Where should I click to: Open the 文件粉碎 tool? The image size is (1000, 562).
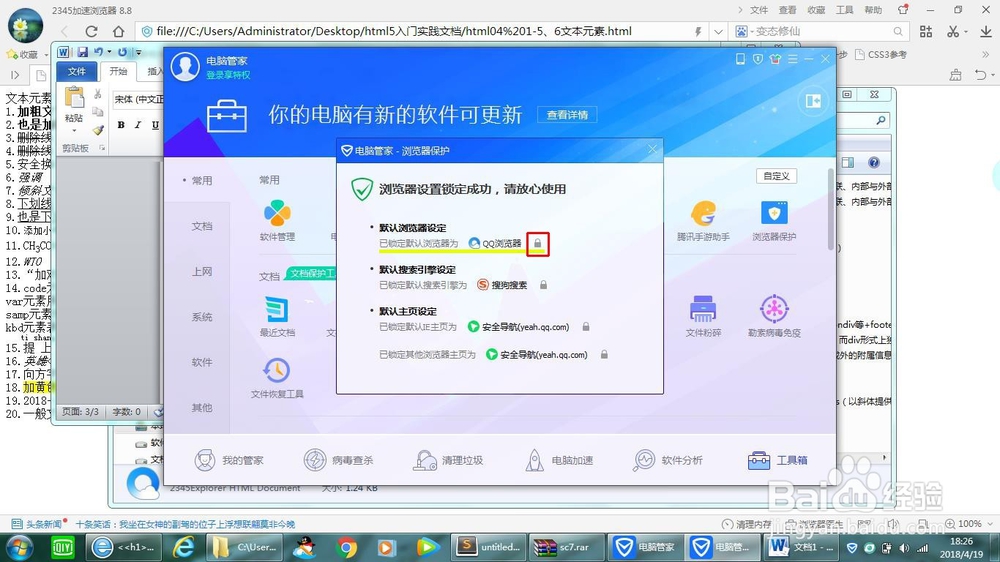[702, 316]
